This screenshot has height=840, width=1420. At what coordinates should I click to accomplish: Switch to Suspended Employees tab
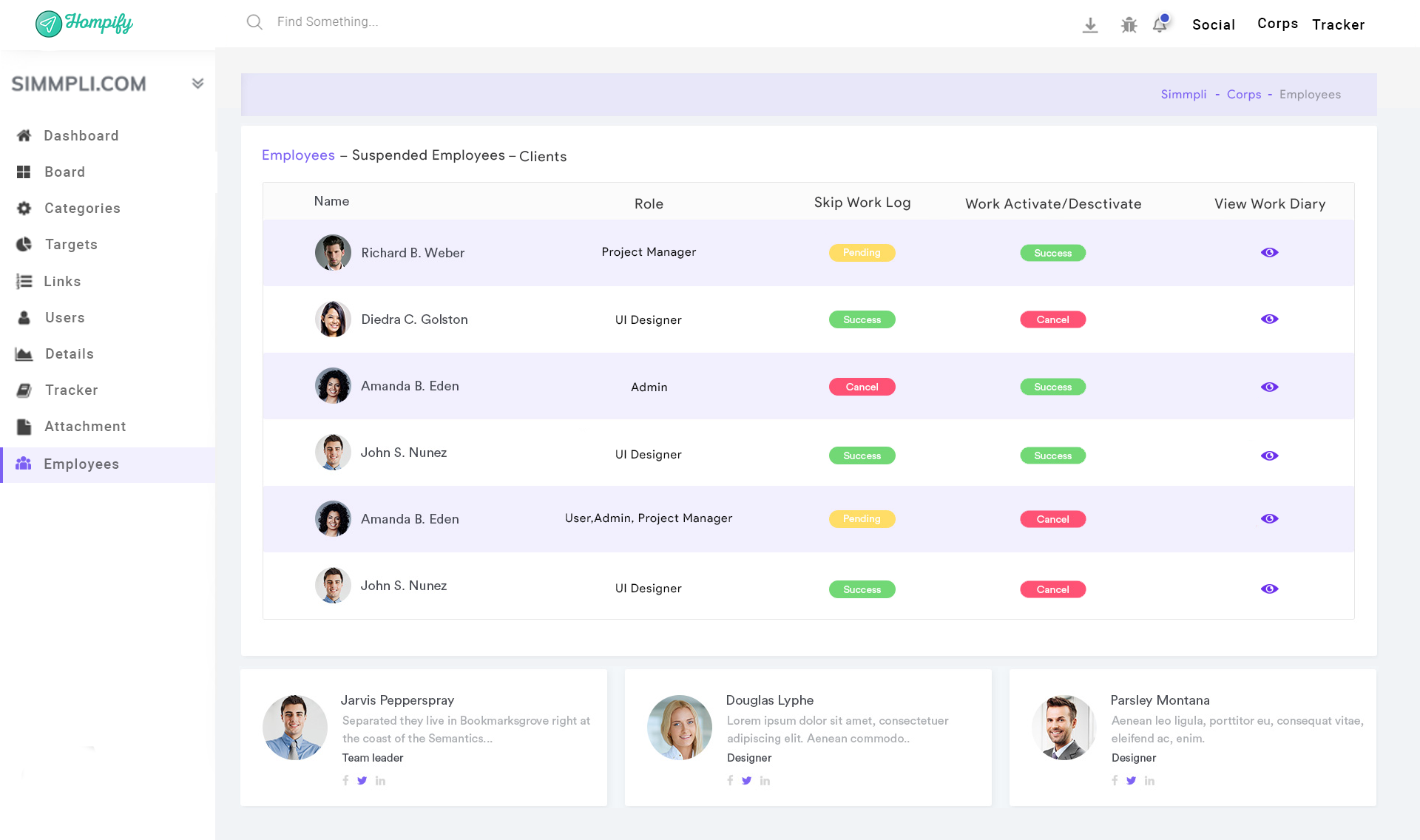428,155
